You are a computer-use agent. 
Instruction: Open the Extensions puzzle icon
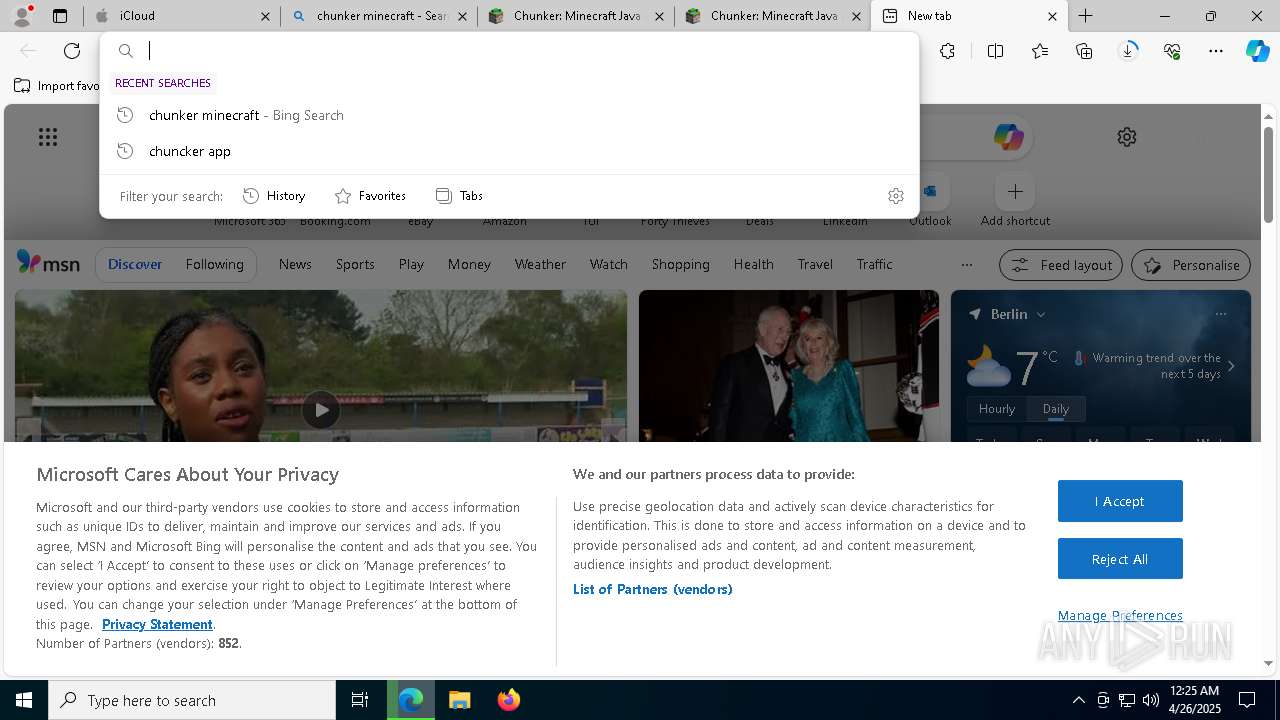pyautogui.click(x=947, y=51)
